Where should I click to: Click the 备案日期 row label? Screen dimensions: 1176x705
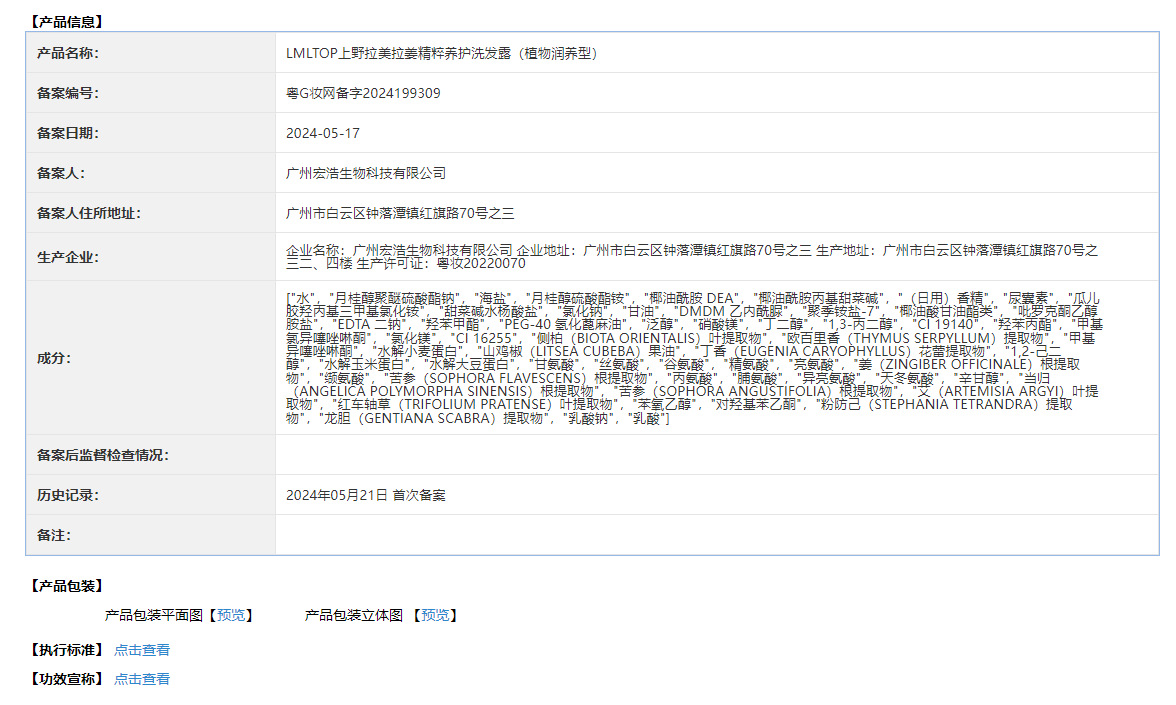[x=68, y=133]
